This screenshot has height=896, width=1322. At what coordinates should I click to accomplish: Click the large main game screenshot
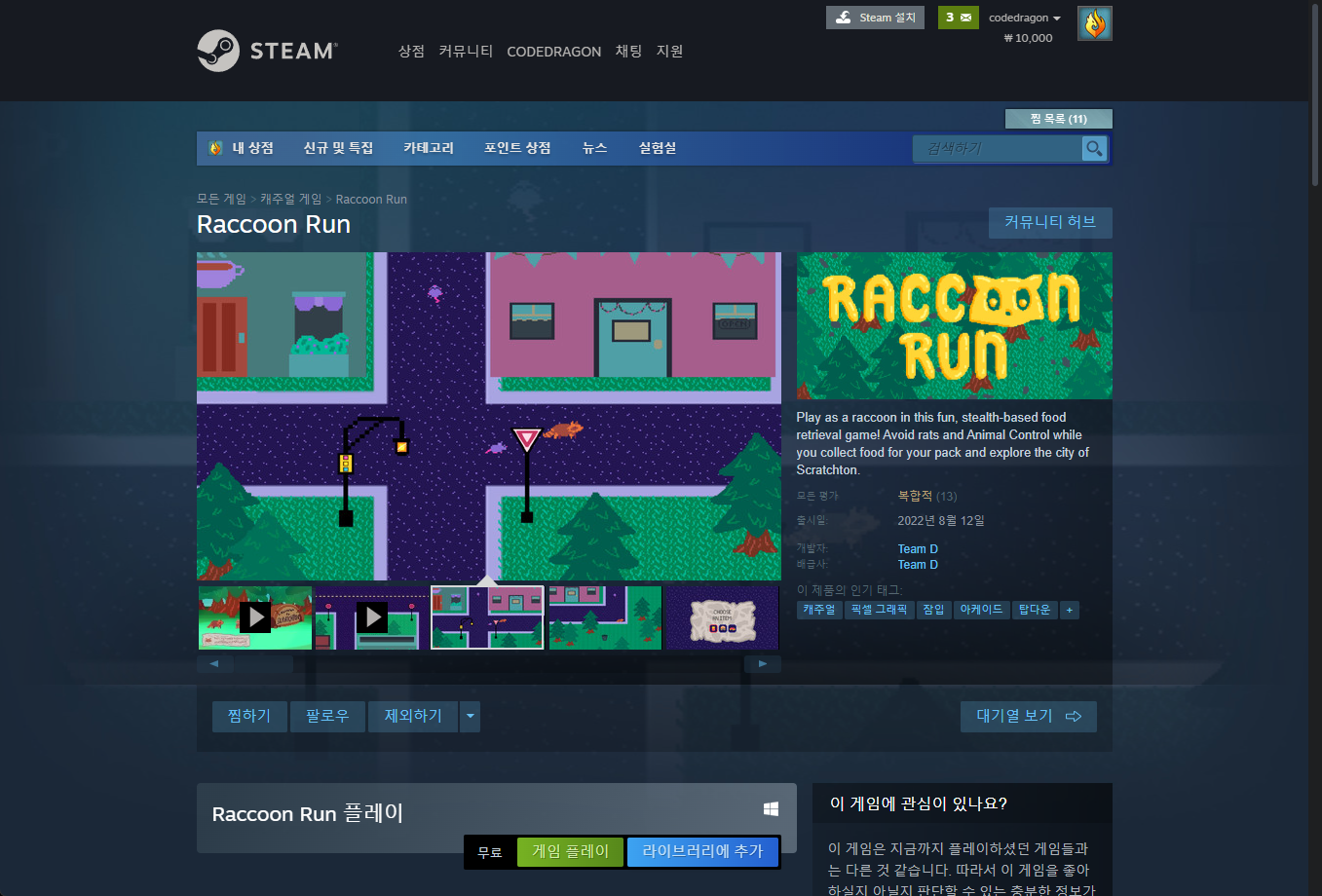[489, 417]
